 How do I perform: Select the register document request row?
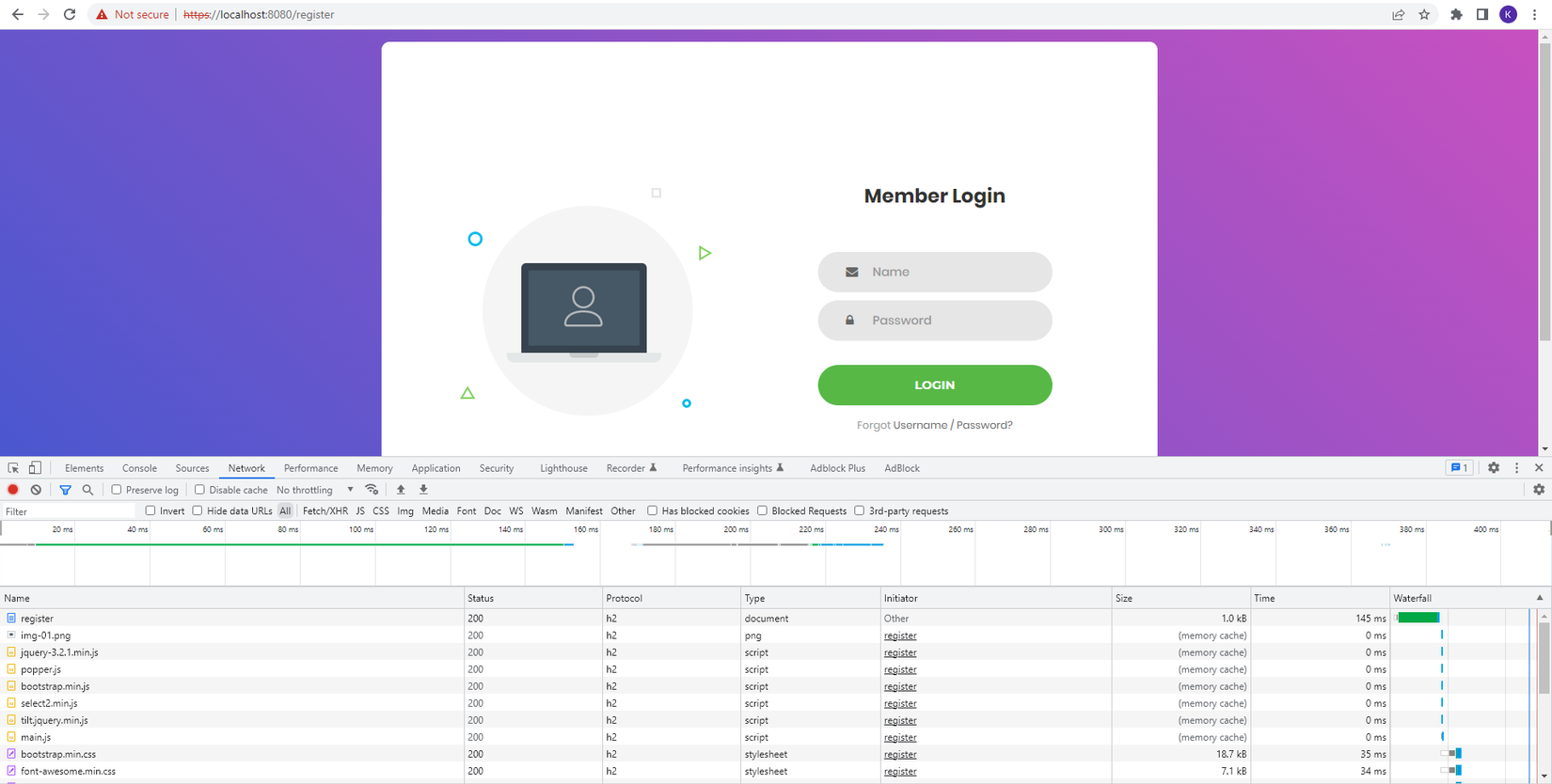click(x=696, y=619)
